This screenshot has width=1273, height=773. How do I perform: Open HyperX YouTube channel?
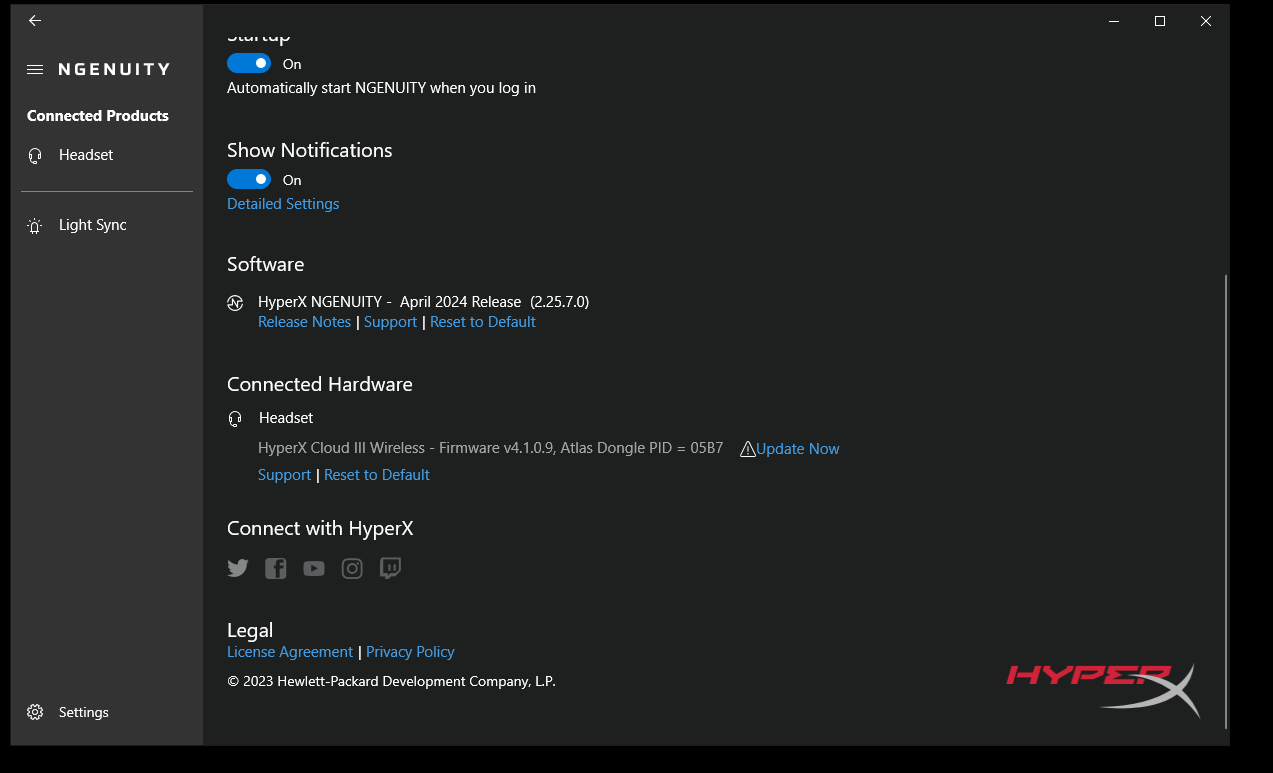point(314,568)
